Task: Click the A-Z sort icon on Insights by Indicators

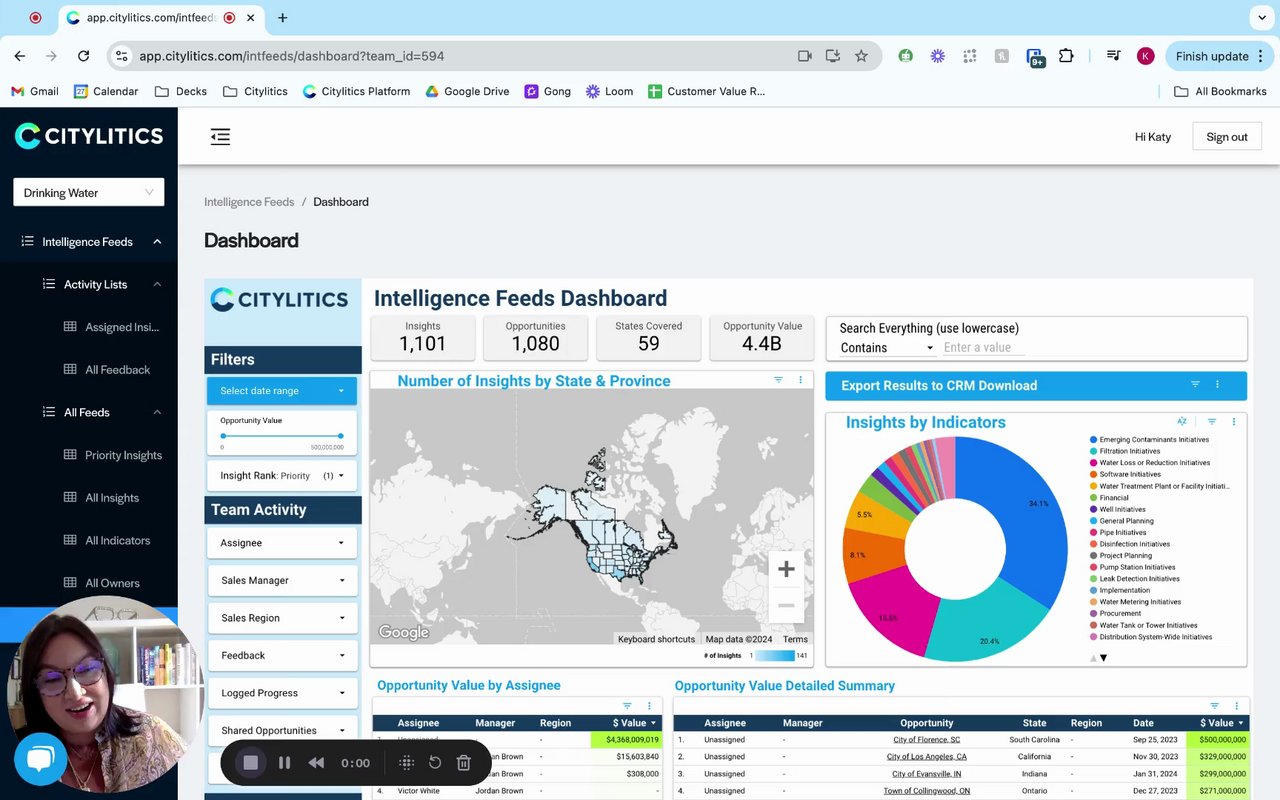Action: pyautogui.click(x=1182, y=422)
